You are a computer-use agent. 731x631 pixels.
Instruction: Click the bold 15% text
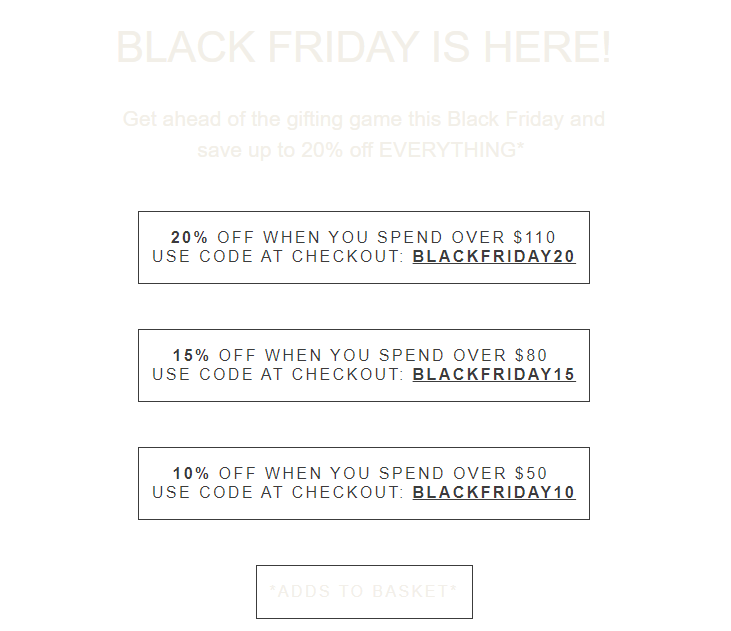click(191, 355)
